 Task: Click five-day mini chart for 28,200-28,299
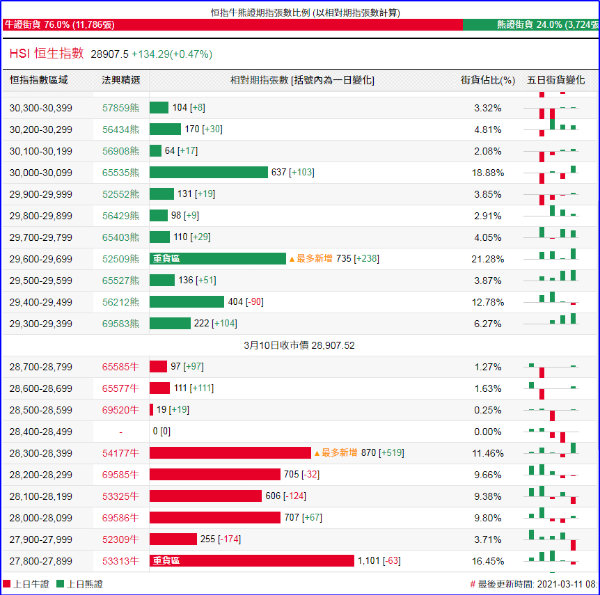coord(551,471)
